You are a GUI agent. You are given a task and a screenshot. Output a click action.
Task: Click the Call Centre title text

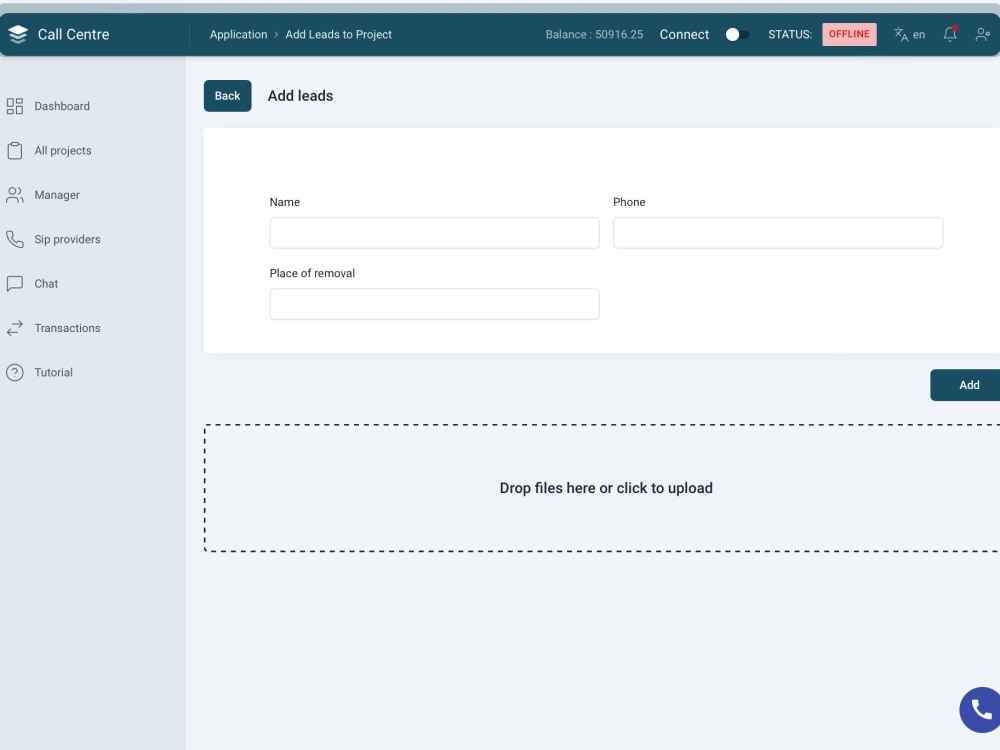point(73,34)
